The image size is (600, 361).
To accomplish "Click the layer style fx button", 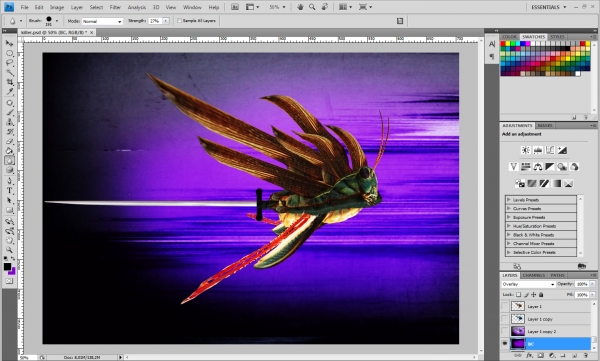I will 529,356.
